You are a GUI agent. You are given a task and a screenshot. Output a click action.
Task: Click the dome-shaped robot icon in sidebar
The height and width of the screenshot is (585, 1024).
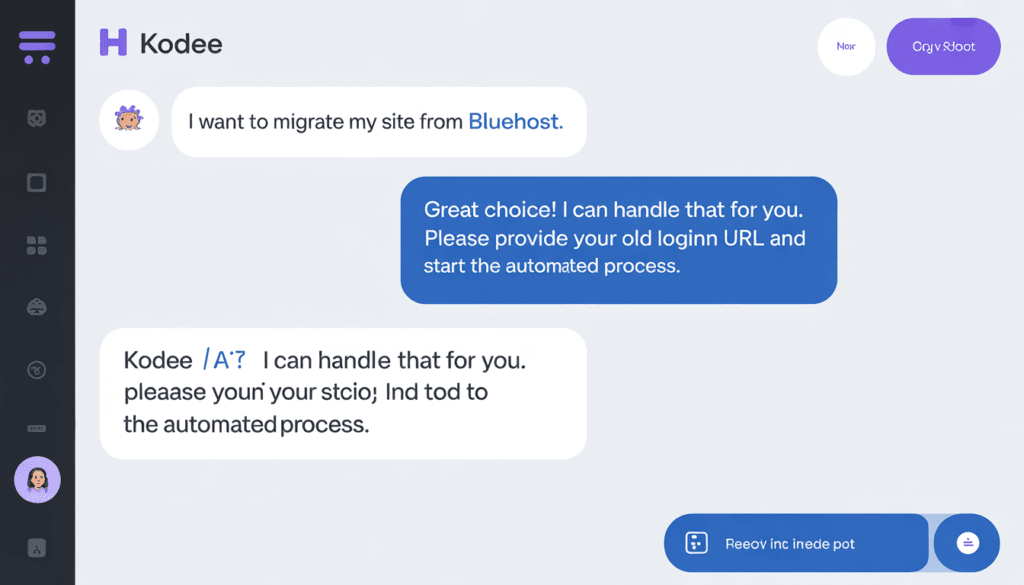tap(37, 308)
